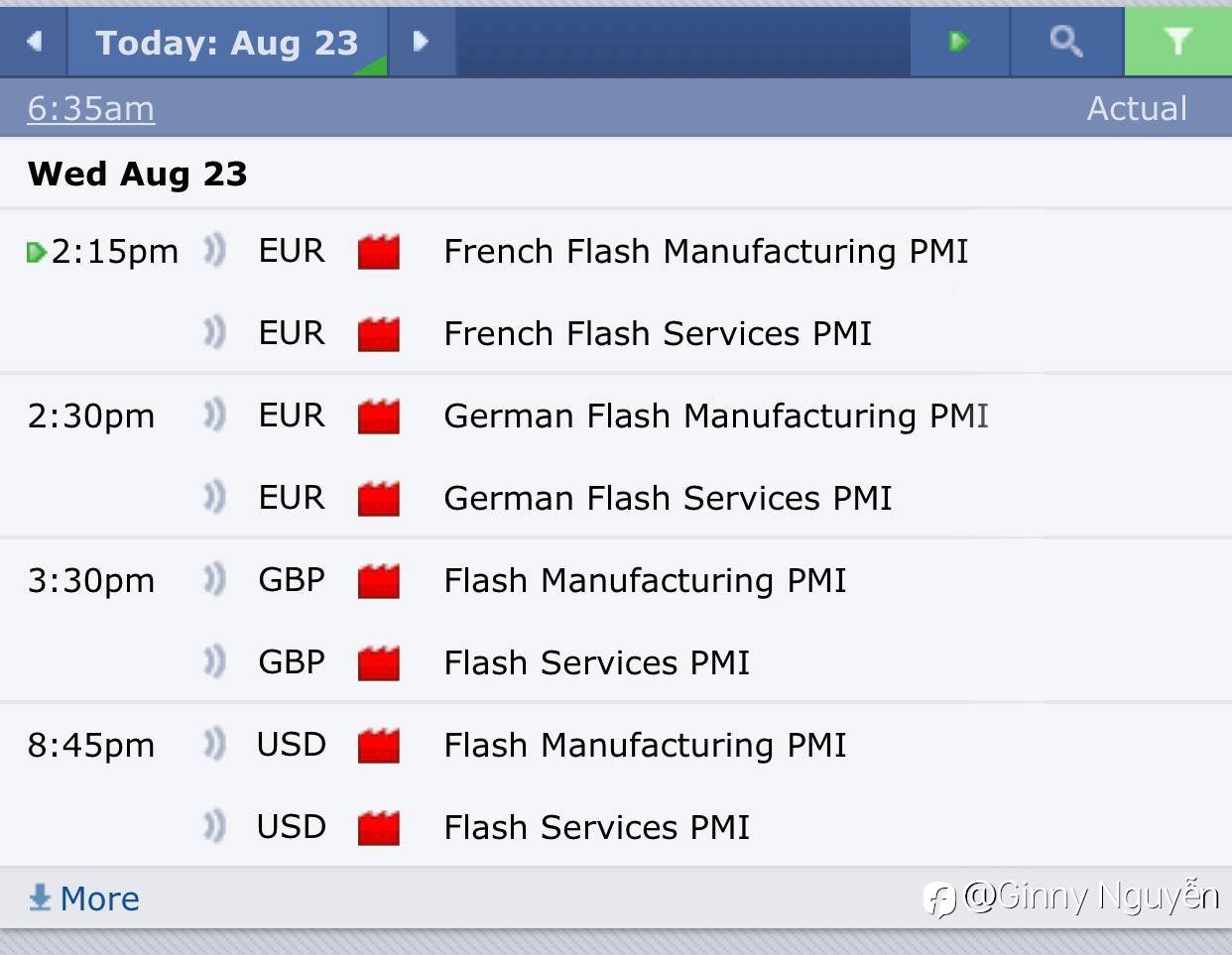
Task: Click the Wed Aug 23 date heading
Action: [138, 174]
